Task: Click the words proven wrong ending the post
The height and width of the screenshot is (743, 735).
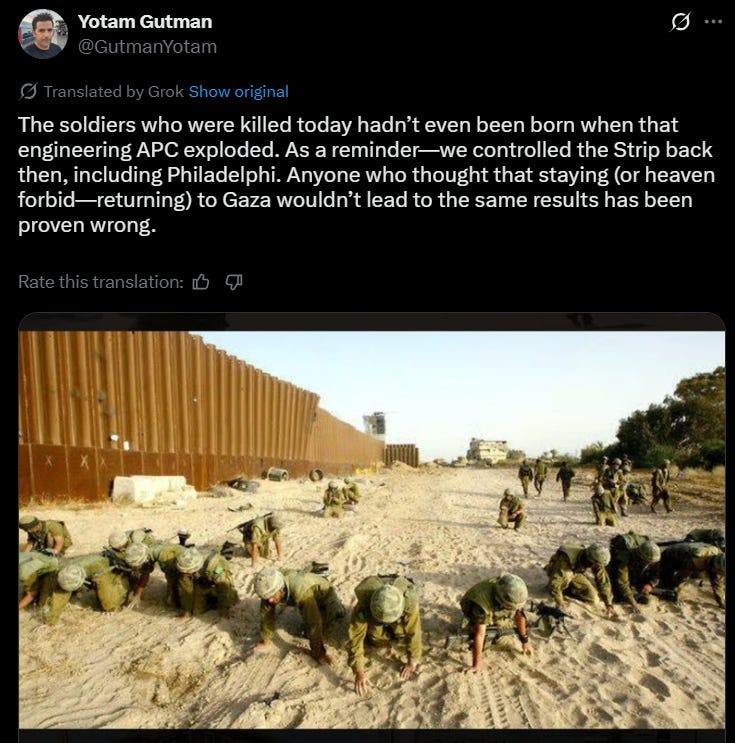Action: tap(87, 225)
